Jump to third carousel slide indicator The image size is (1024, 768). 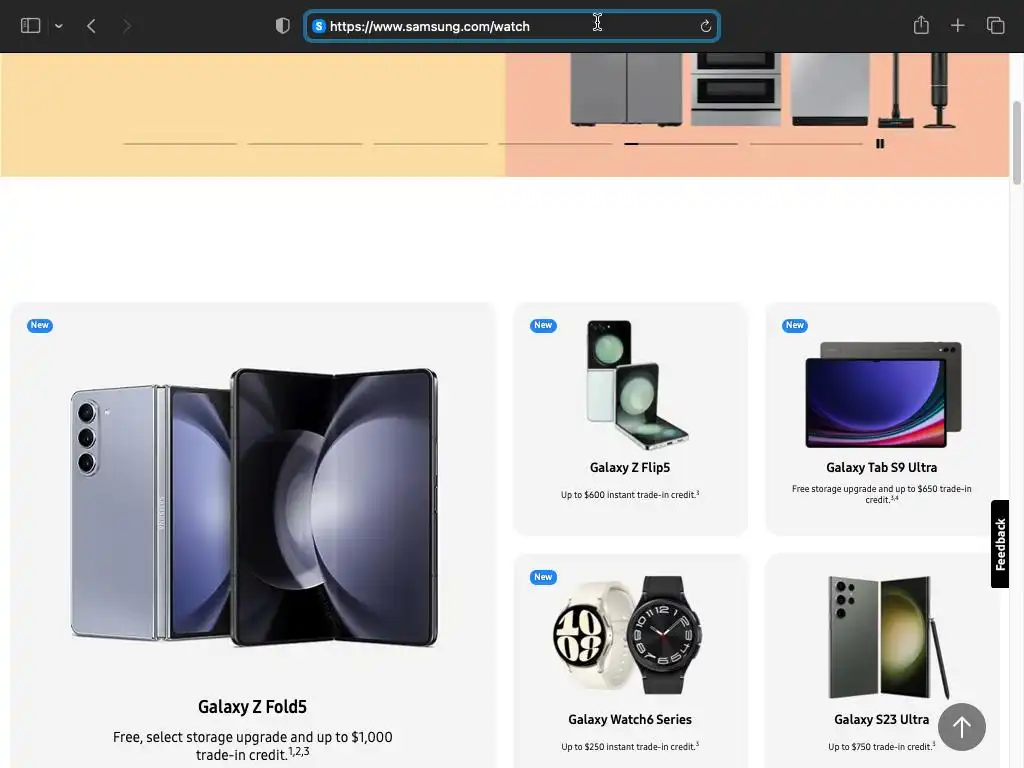[430, 144]
